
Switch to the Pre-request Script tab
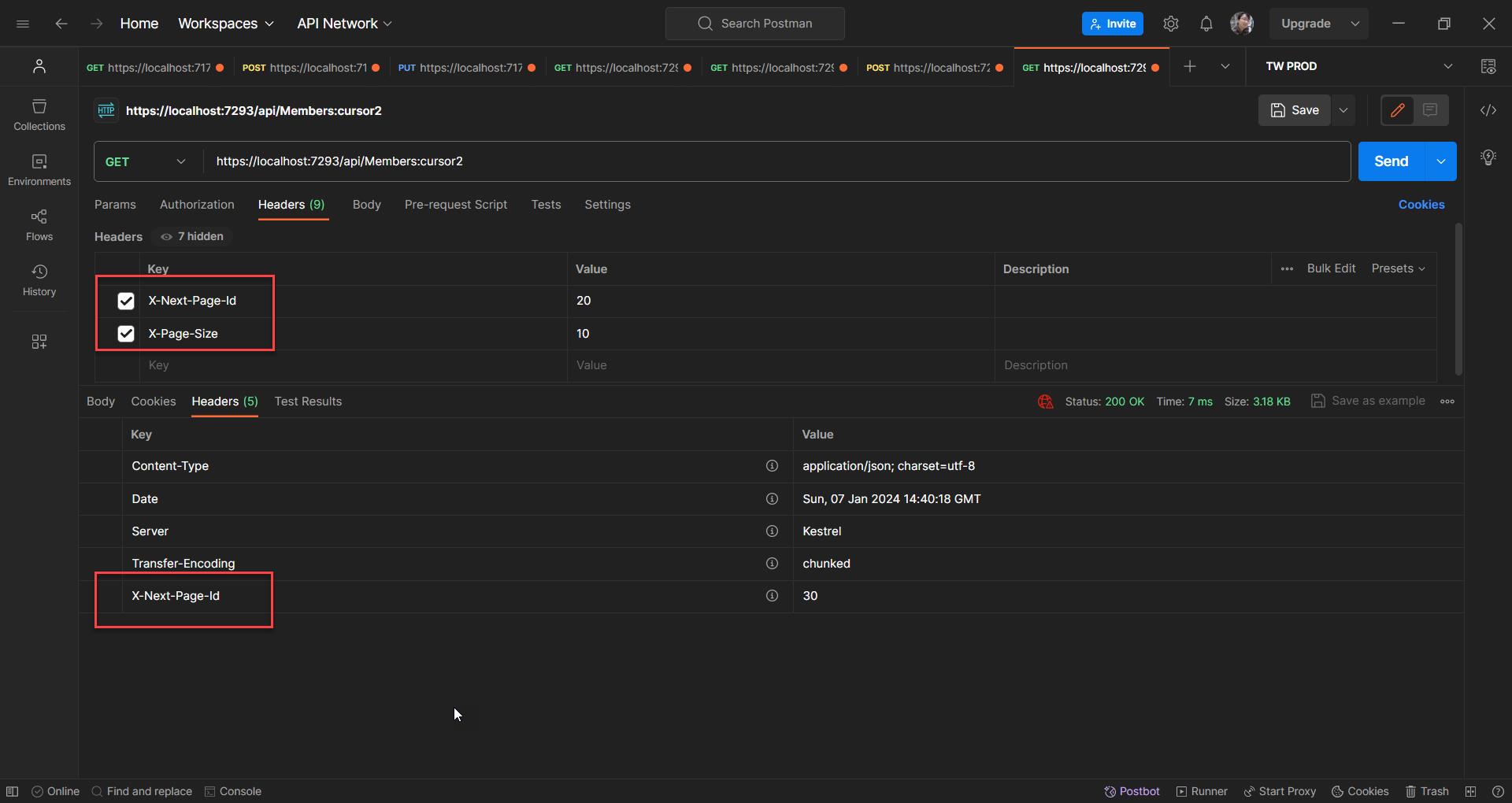[x=455, y=205]
